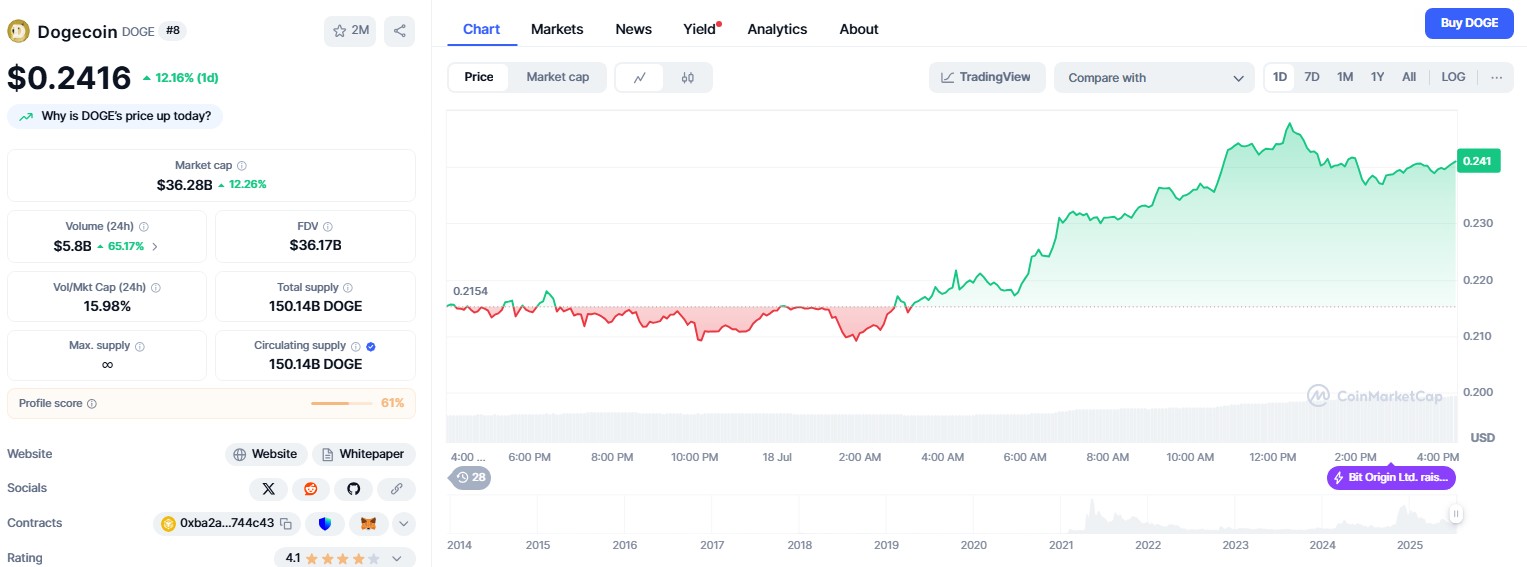Screen dimensions: 1527x567
Task: Open Dogecoin's GitHub repository
Action: (353, 489)
